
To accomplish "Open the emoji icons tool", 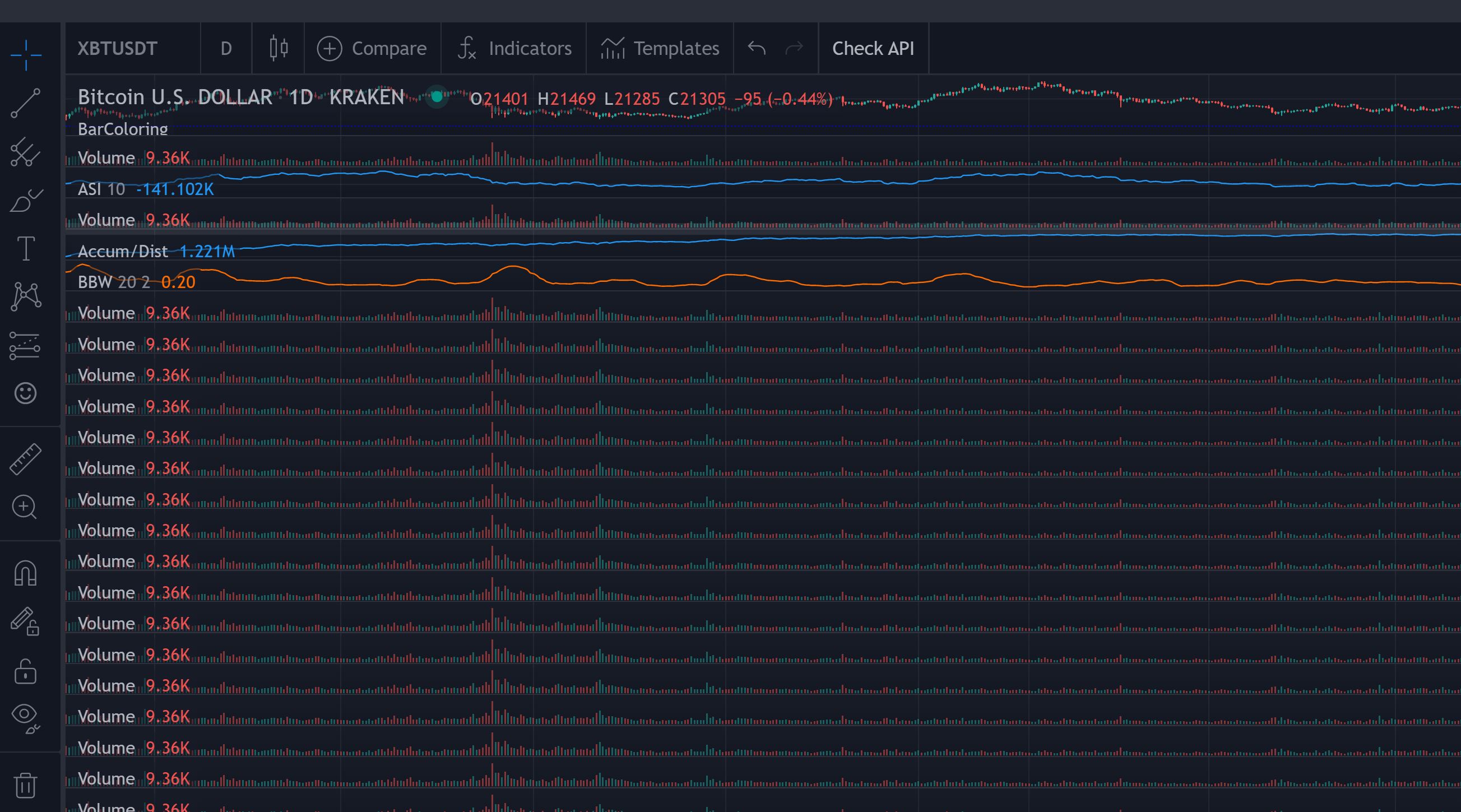I will tap(26, 393).
